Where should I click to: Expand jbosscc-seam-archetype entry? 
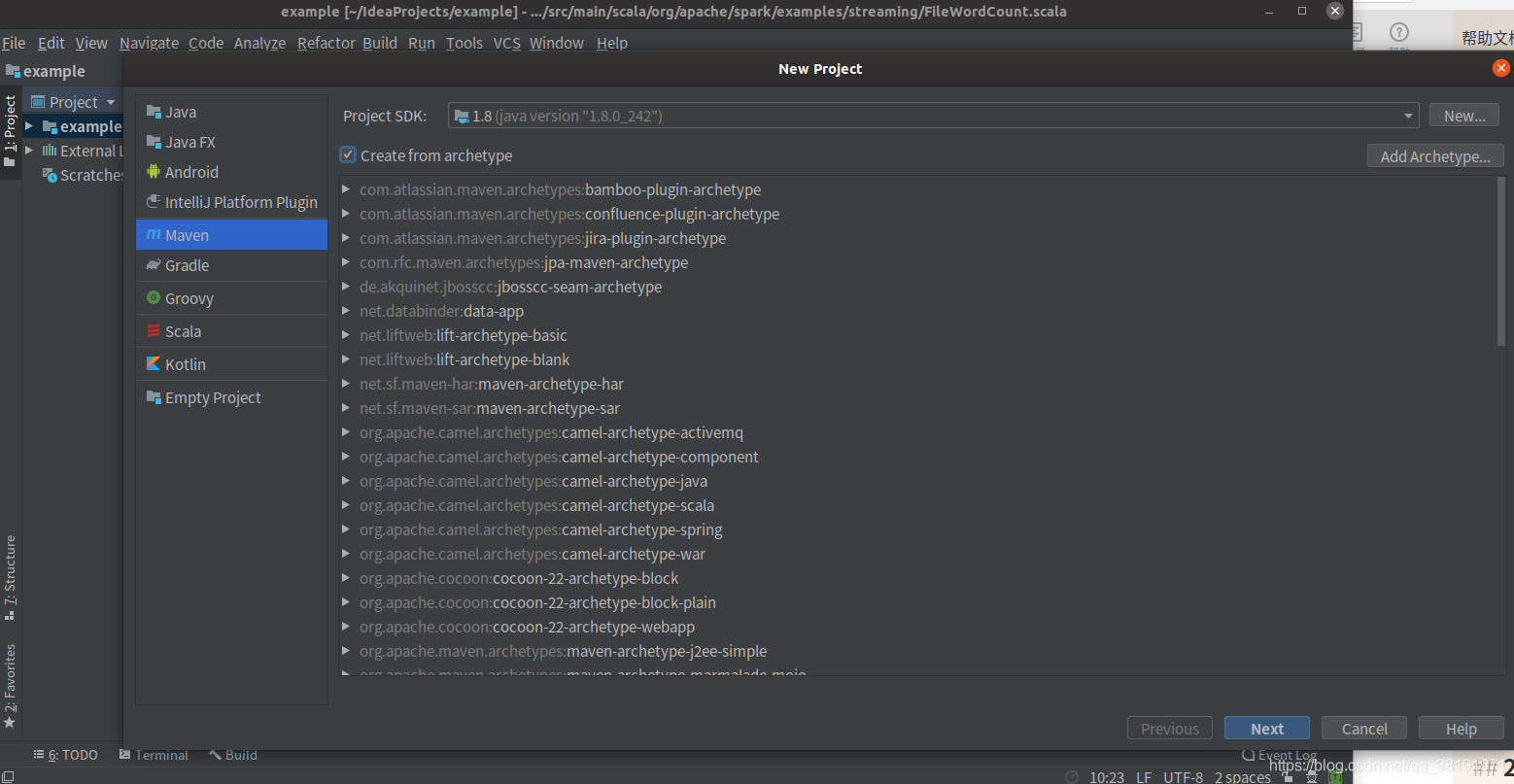coord(346,287)
